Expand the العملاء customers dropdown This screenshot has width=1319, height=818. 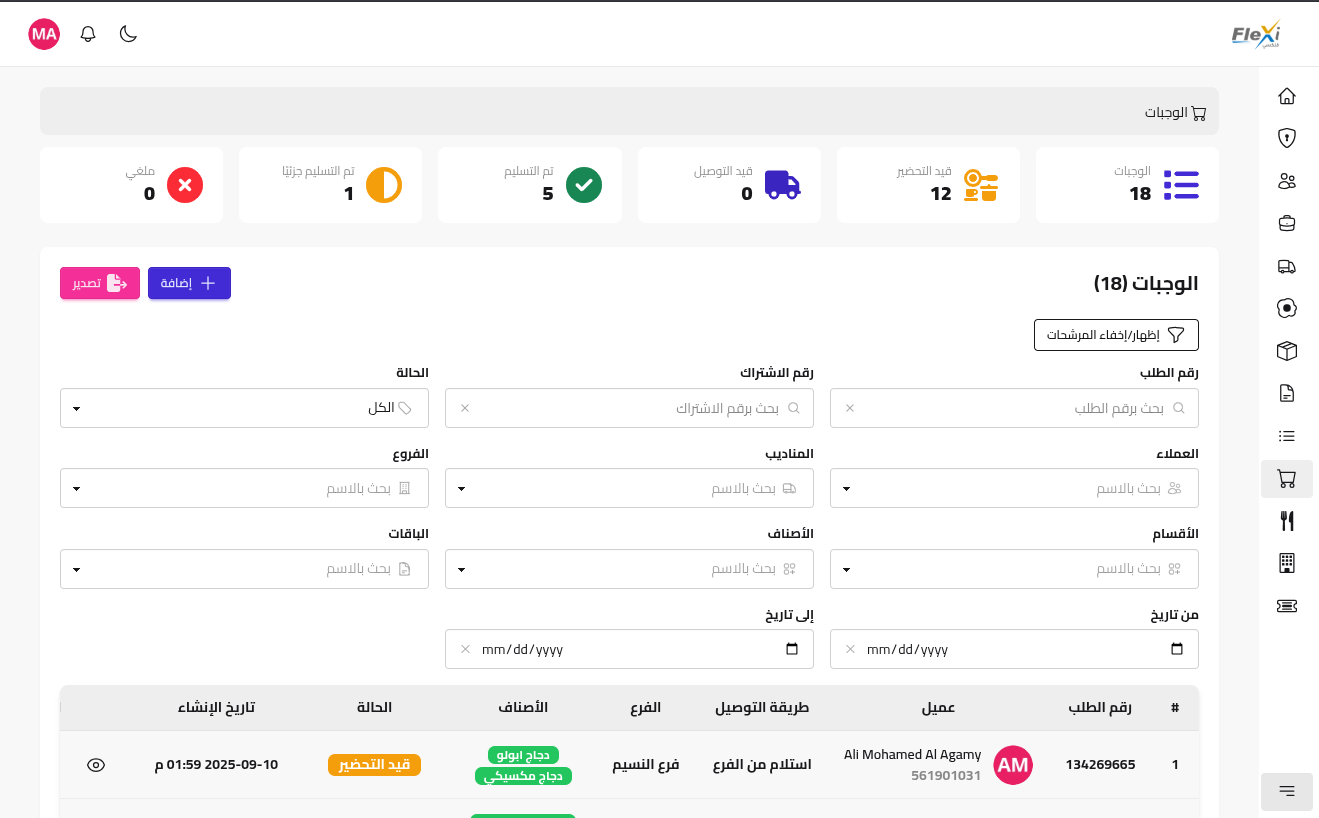tap(1014, 488)
